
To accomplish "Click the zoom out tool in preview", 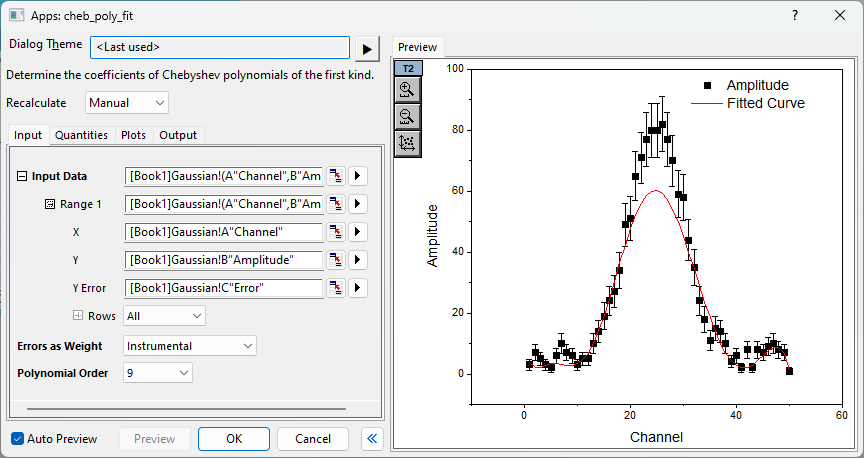I will (x=408, y=116).
